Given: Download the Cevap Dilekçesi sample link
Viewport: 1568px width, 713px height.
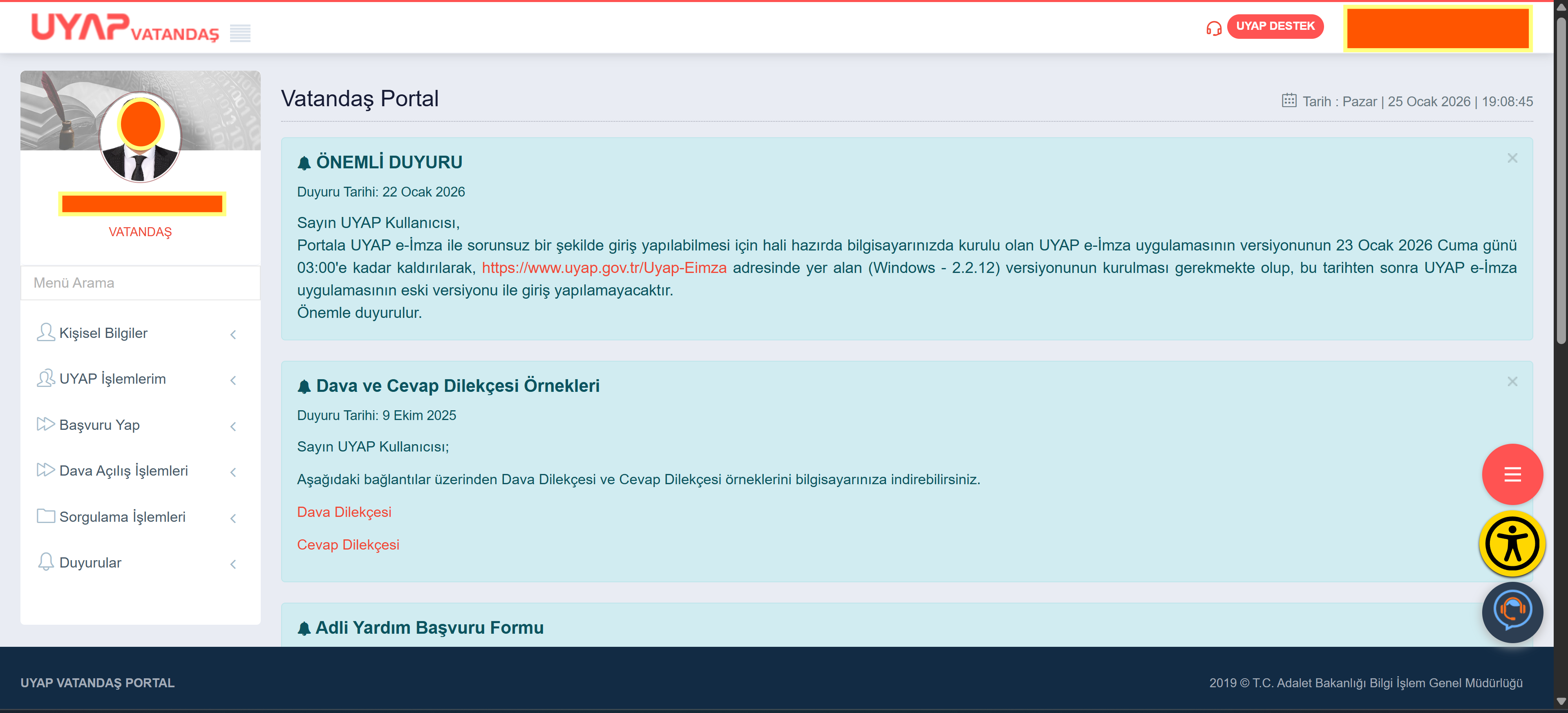Looking at the screenshot, I should coord(348,545).
